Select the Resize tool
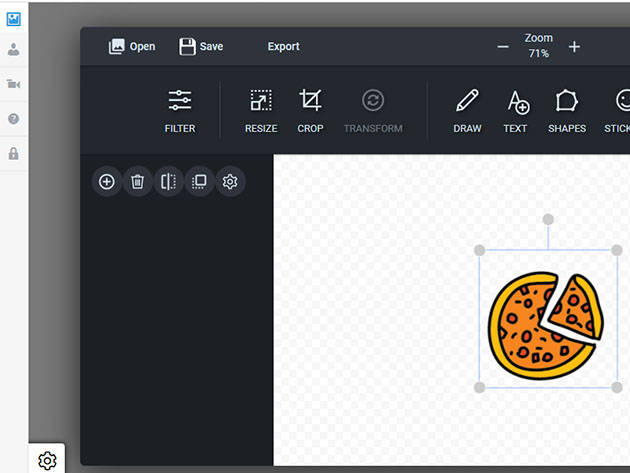The image size is (630, 473). tap(261, 111)
